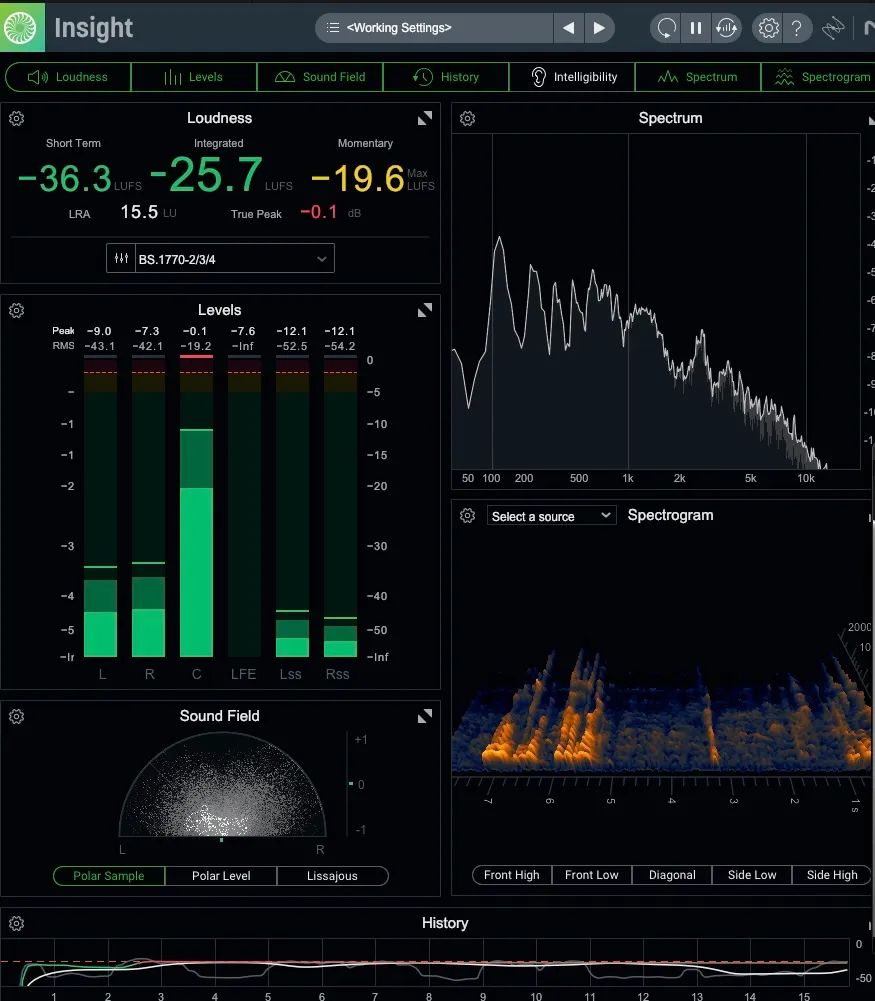Expand the Loudness panel to full view
This screenshot has width=875, height=1001.
point(424,118)
